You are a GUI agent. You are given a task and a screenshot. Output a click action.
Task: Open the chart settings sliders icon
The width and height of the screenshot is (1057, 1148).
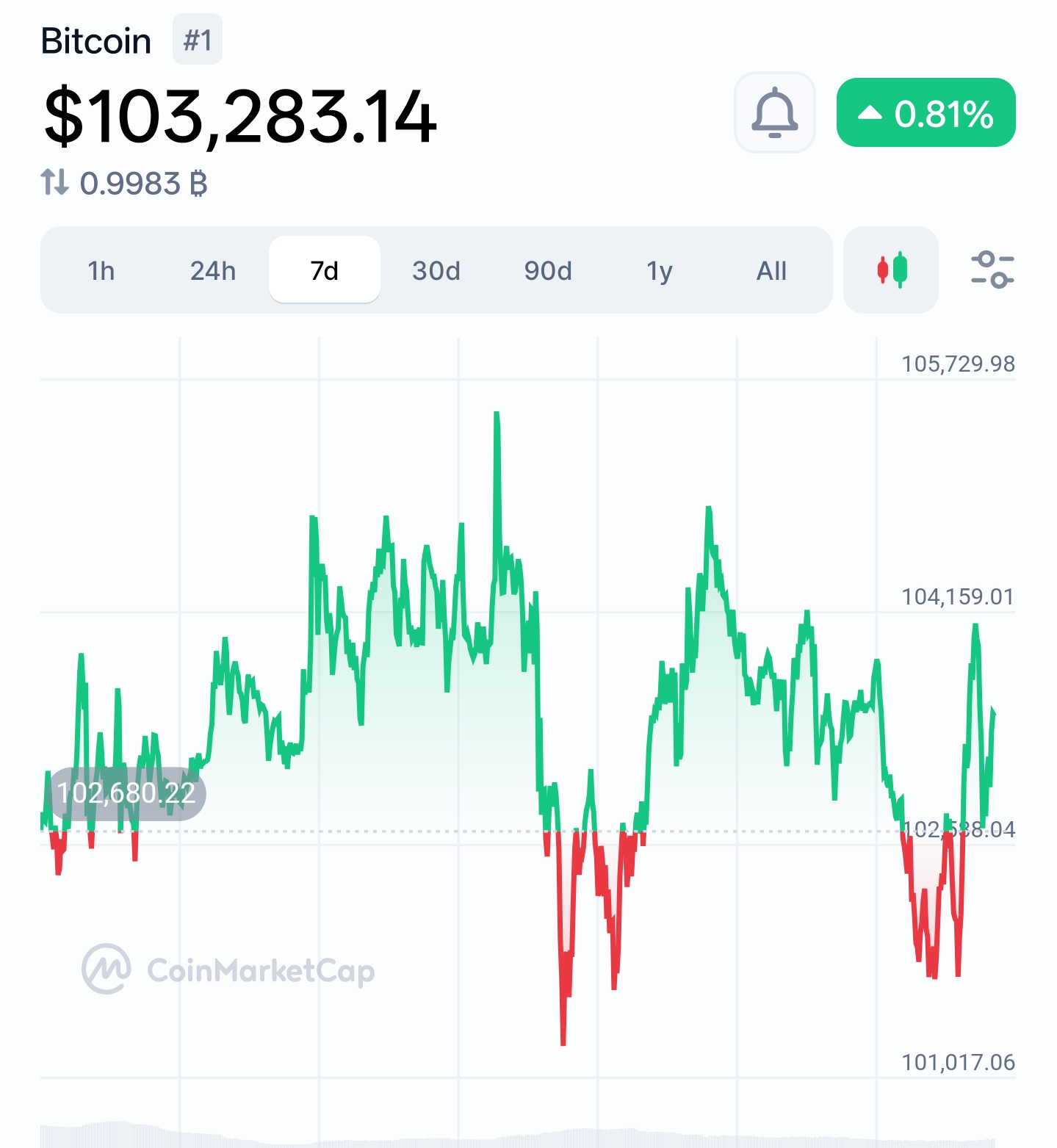[992, 270]
